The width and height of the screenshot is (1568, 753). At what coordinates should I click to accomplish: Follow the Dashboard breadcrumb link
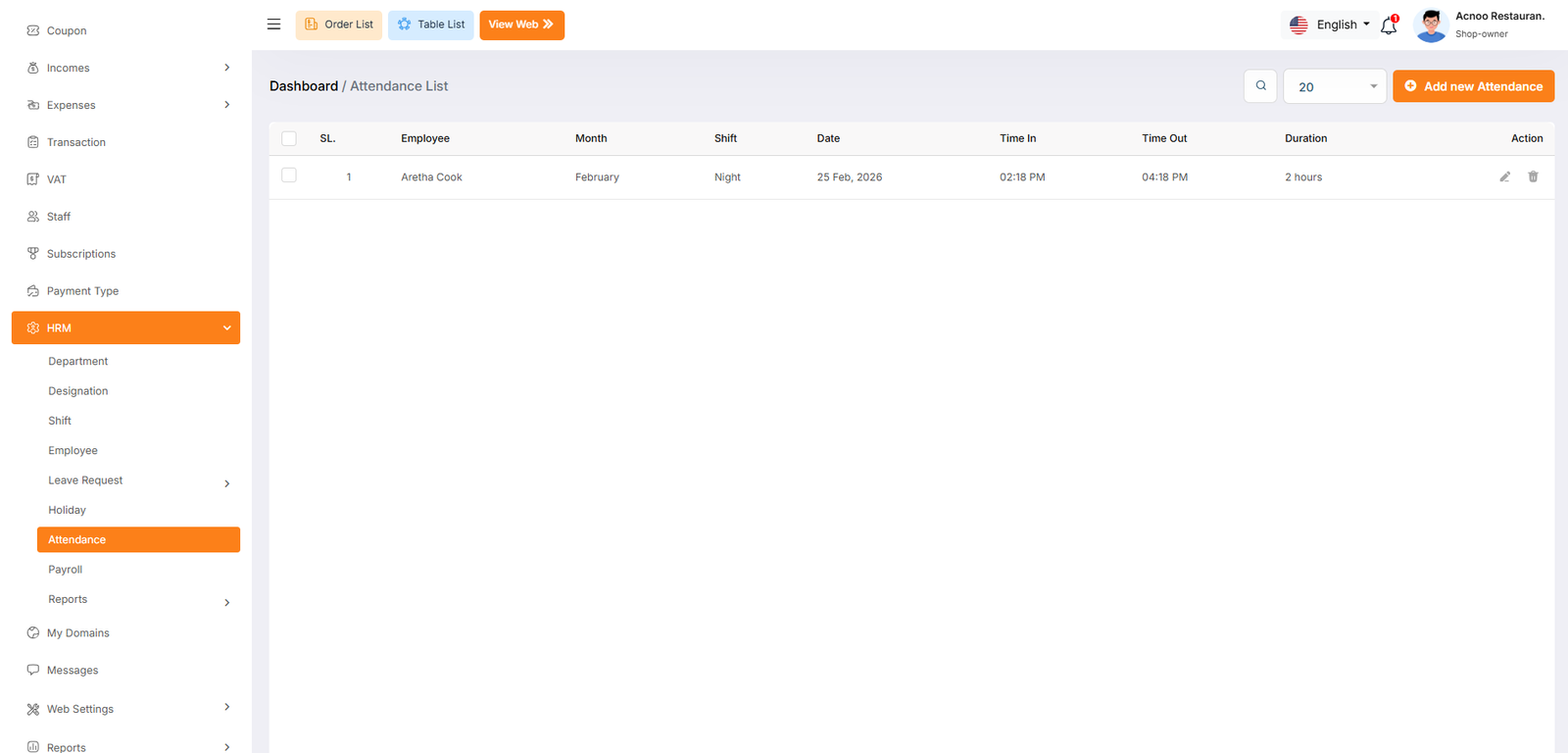[x=304, y=86]
